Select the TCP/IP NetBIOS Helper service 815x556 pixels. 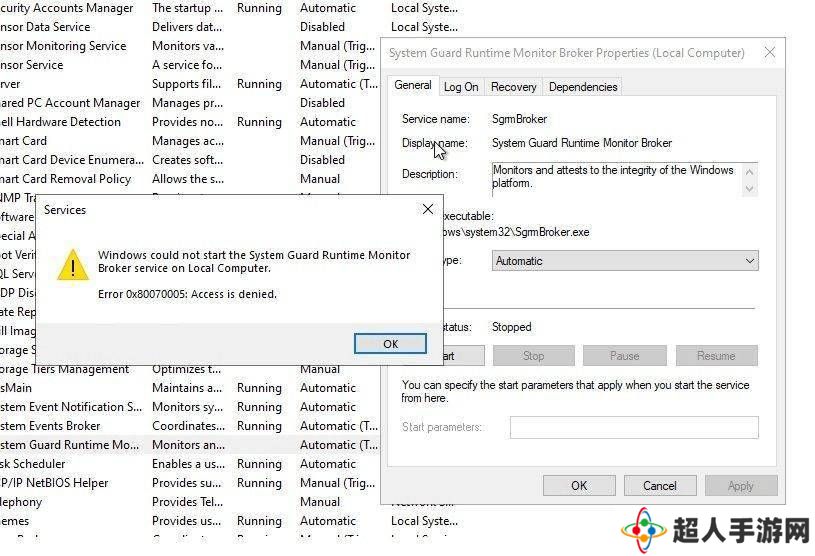tap(190, 483)
